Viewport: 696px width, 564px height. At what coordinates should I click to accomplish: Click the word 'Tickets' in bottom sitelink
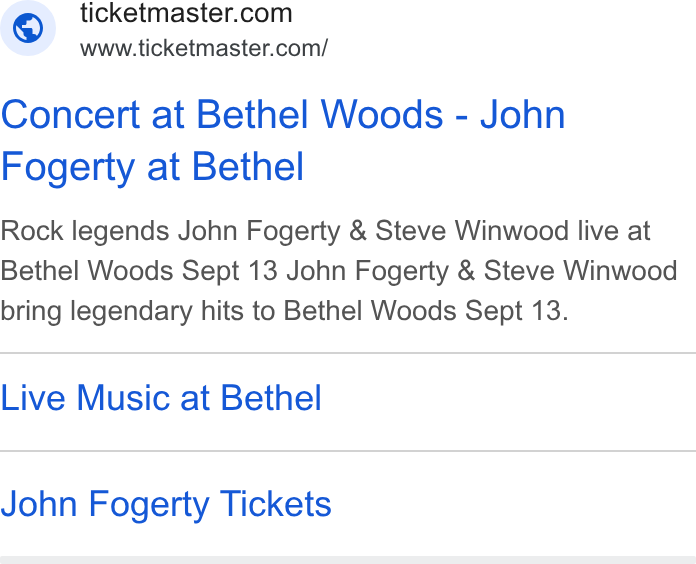point(276,504)
